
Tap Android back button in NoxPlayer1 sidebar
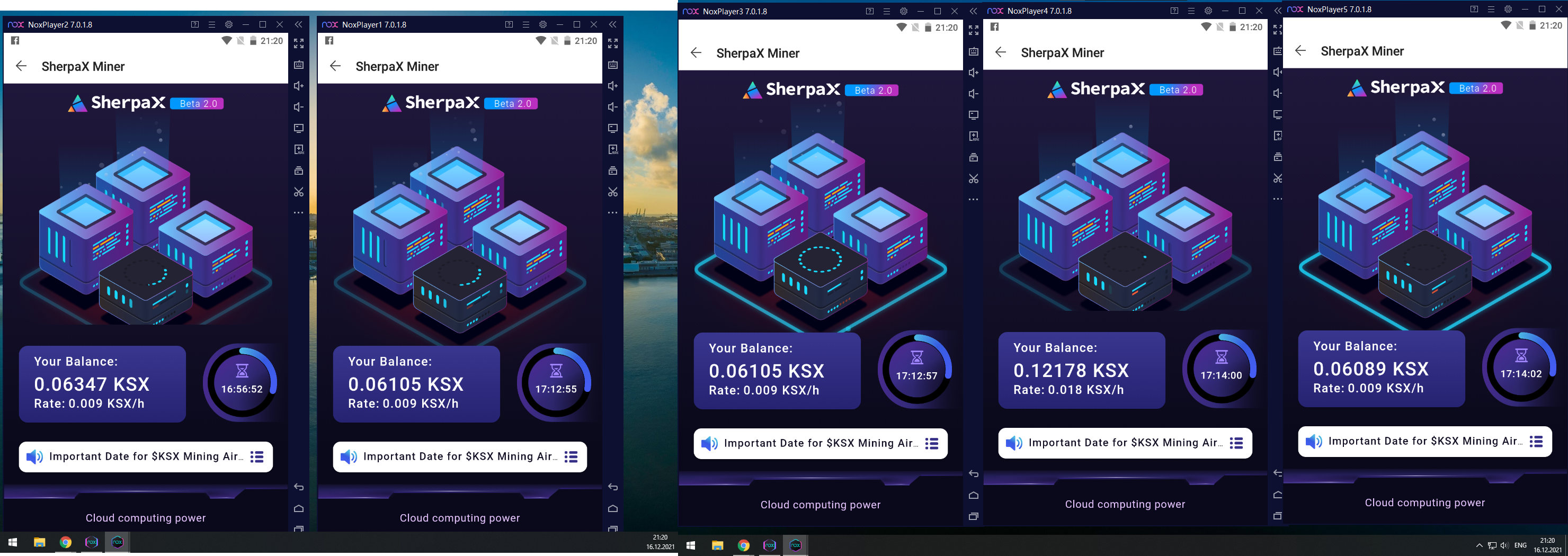coord(613,487)
